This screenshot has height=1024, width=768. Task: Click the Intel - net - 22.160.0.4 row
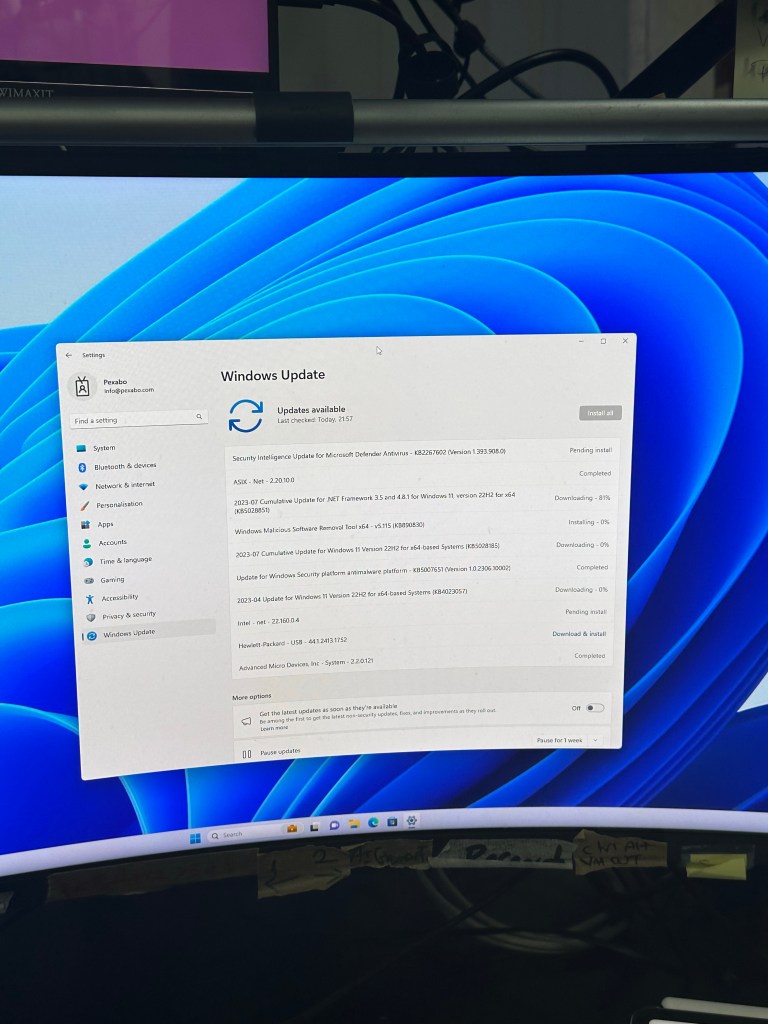point(423,617)
